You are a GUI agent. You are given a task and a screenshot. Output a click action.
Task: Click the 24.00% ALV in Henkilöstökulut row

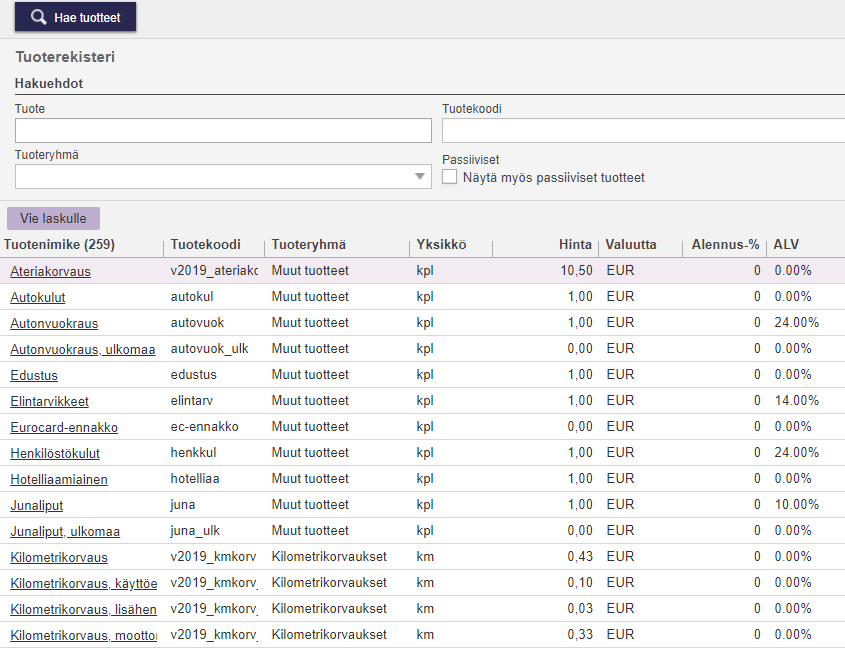pos(796,452)
